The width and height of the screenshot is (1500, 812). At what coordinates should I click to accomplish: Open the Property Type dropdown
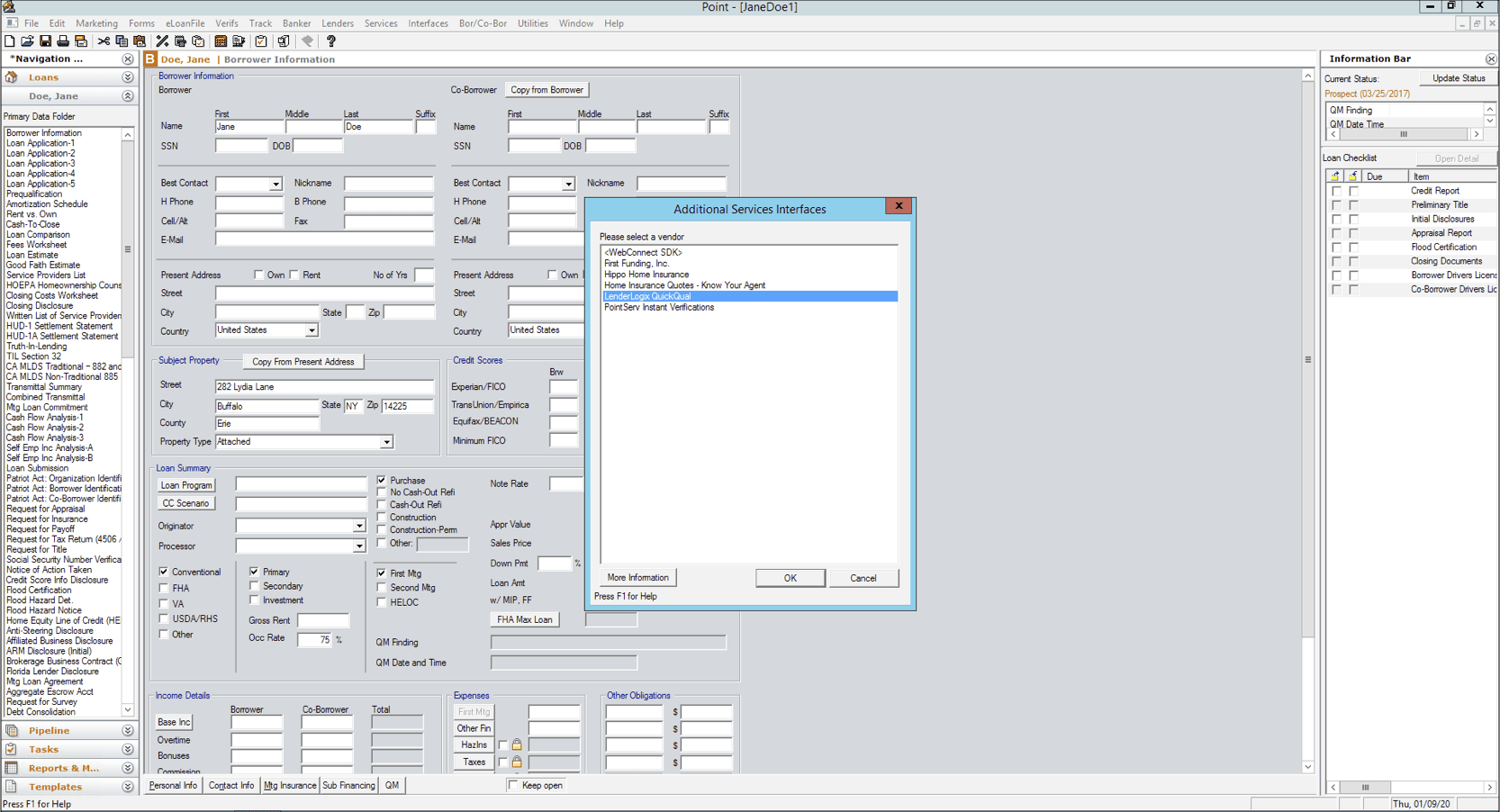[x=388, y=441]
